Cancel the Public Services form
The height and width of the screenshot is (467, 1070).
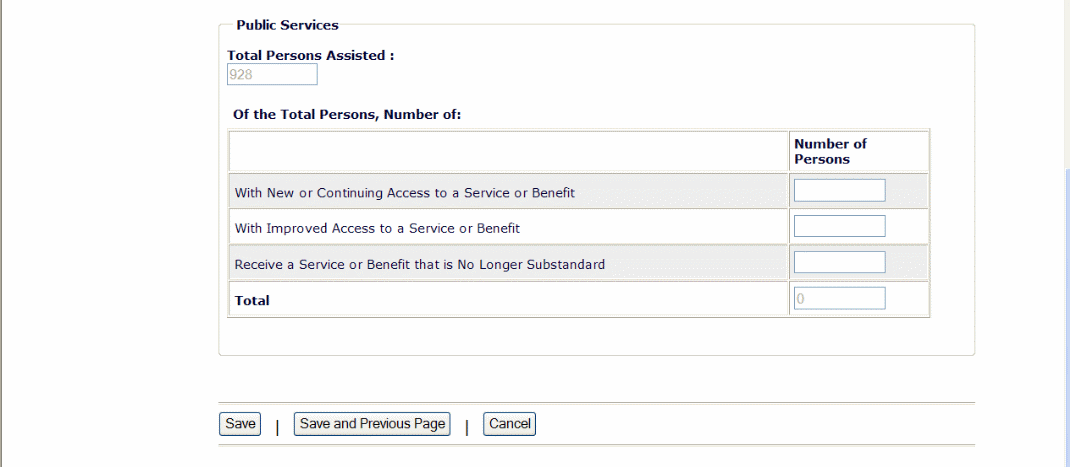(509, 424)
